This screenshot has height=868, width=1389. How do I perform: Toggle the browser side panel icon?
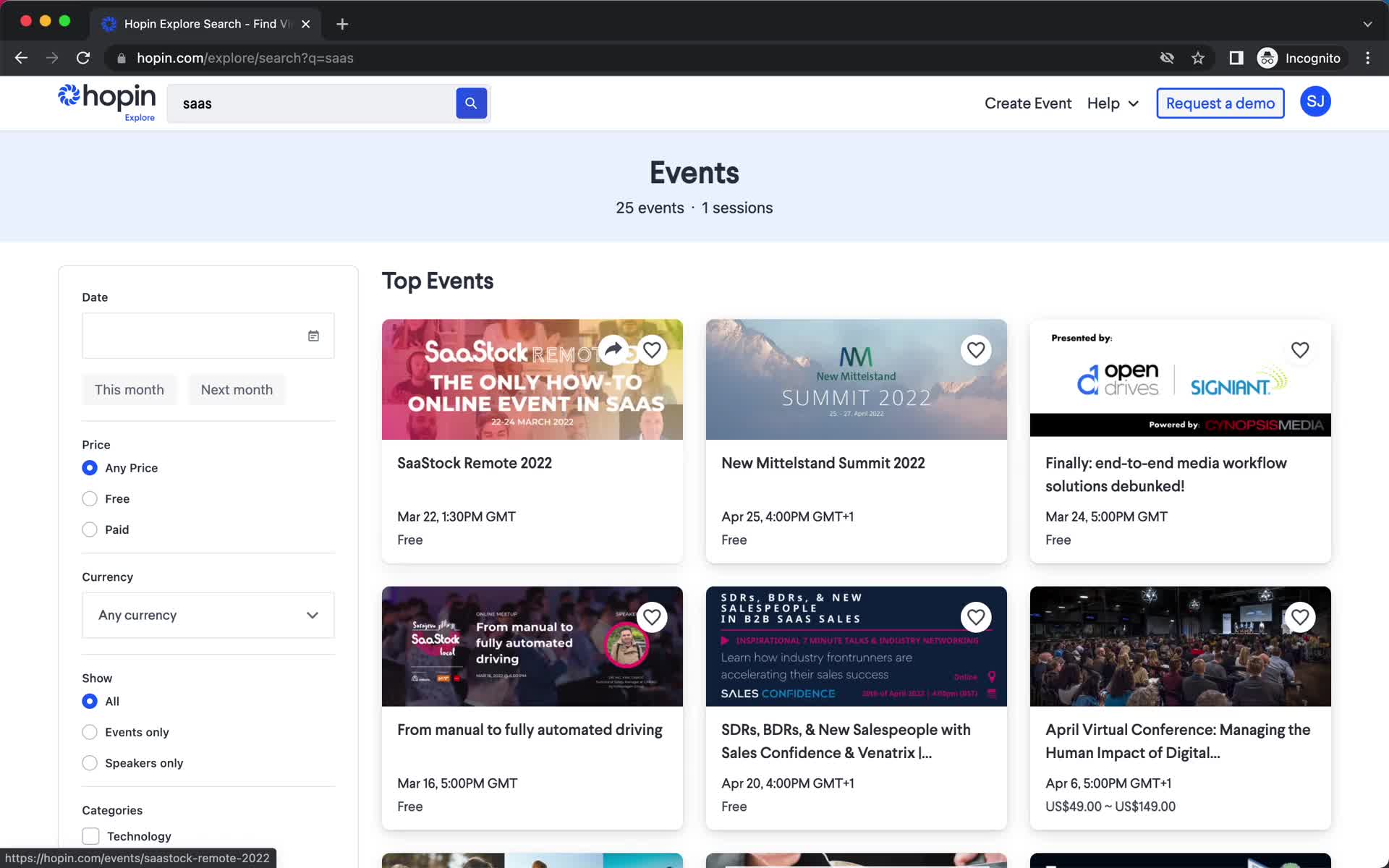point(1236,58)
